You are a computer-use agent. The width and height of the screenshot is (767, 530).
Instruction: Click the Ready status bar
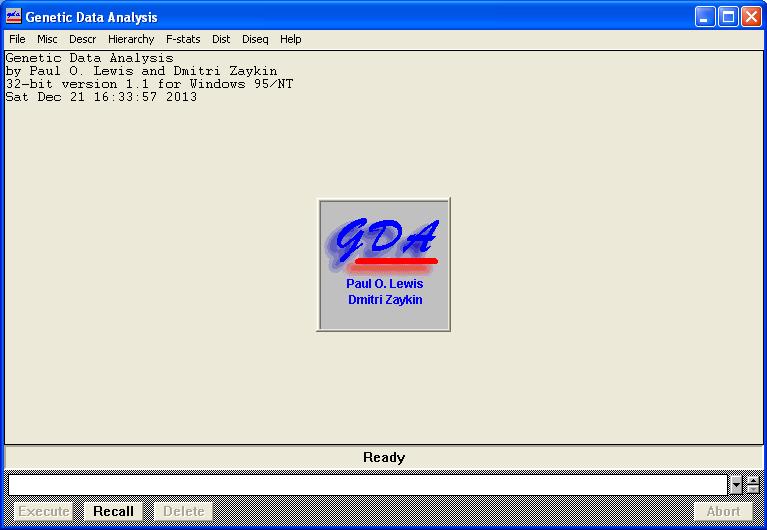coord(383,457)
